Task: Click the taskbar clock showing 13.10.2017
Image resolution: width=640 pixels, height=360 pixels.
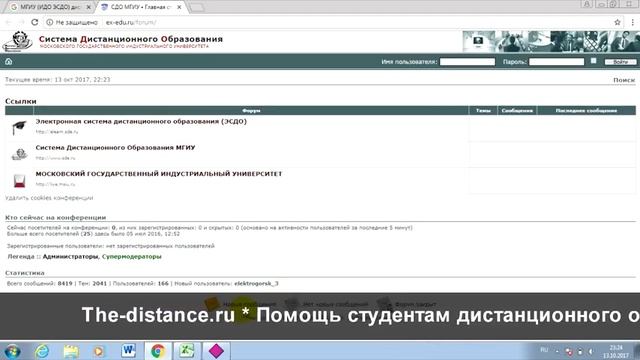Action: pos(616,351)
